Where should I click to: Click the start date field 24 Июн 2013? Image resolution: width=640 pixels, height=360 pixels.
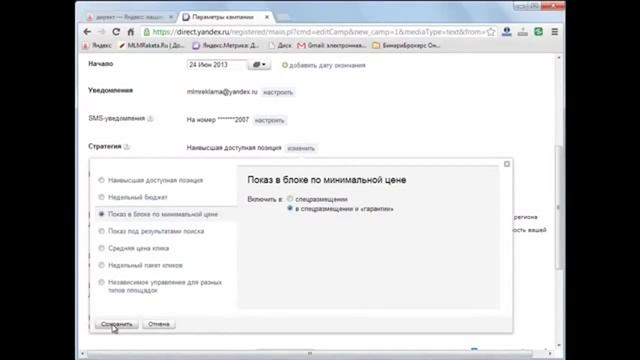tap(216, 64)
